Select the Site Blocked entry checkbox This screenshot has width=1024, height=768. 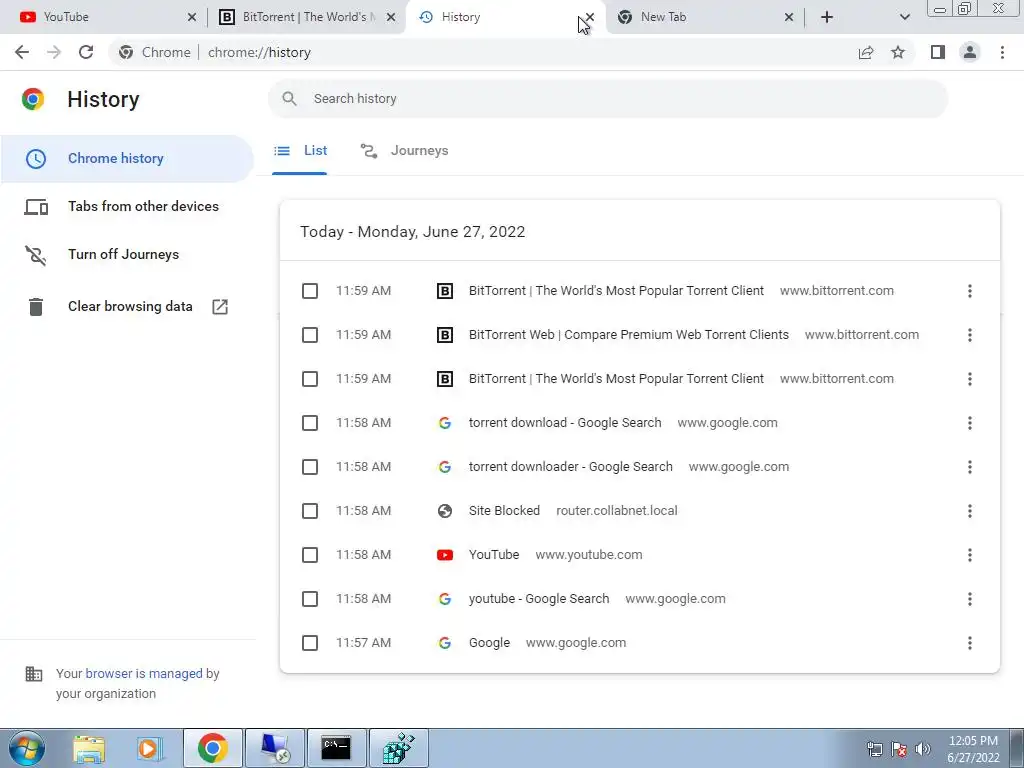[310, 511]
